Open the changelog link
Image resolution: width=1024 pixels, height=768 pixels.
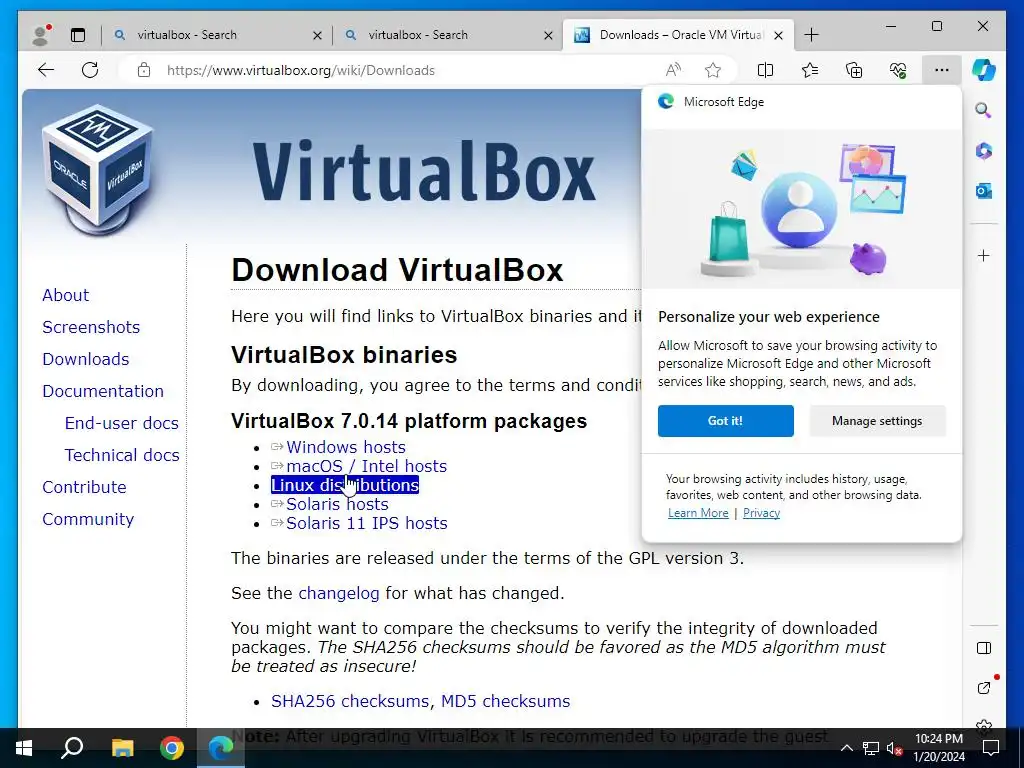tap(338, 593)
